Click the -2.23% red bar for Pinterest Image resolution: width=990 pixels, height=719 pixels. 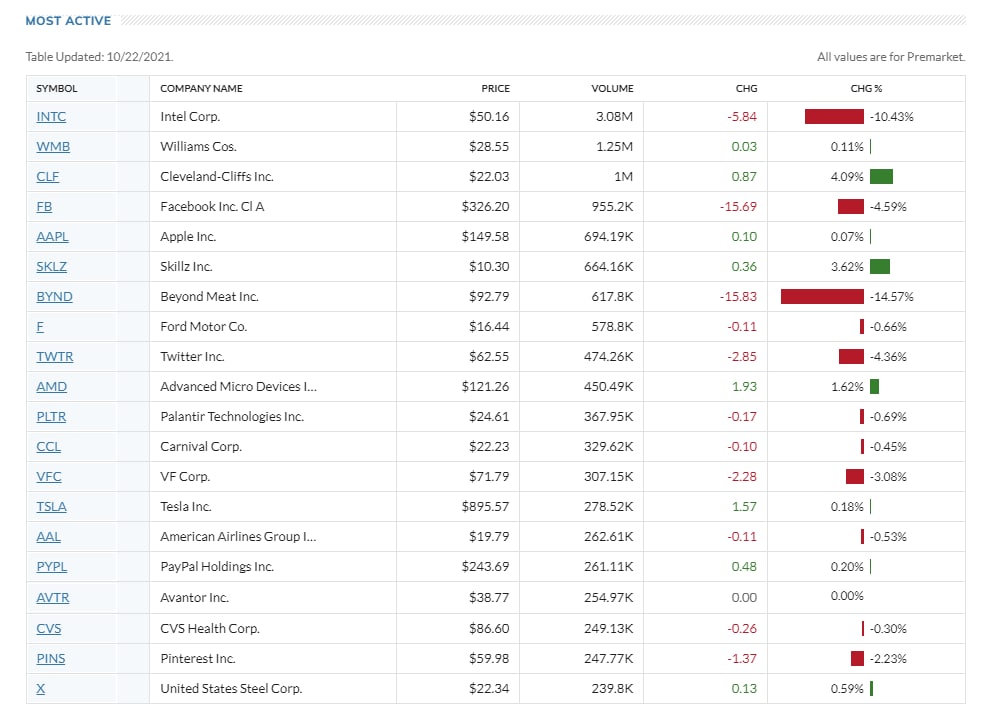point(857,658)
